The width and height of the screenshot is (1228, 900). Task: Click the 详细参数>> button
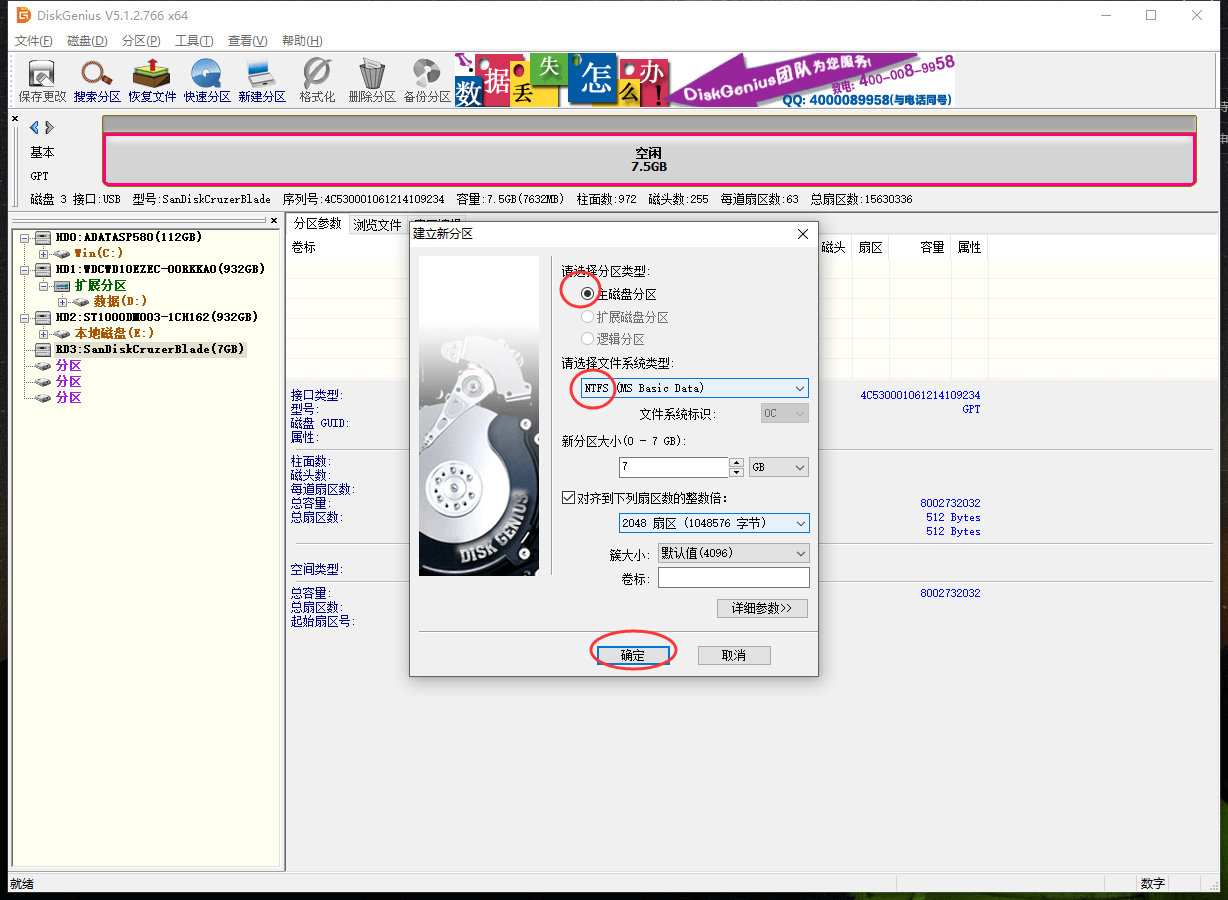tap(762, 608)
